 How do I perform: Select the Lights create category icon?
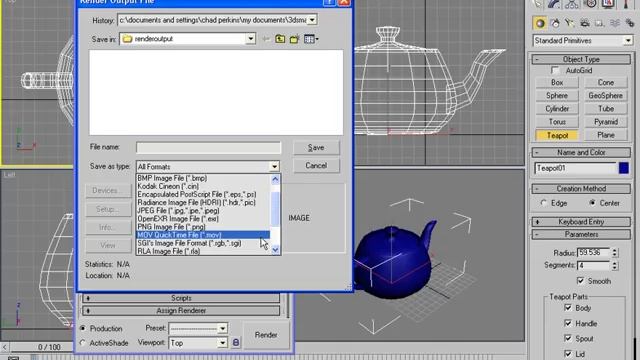click(x=570, y=23)
